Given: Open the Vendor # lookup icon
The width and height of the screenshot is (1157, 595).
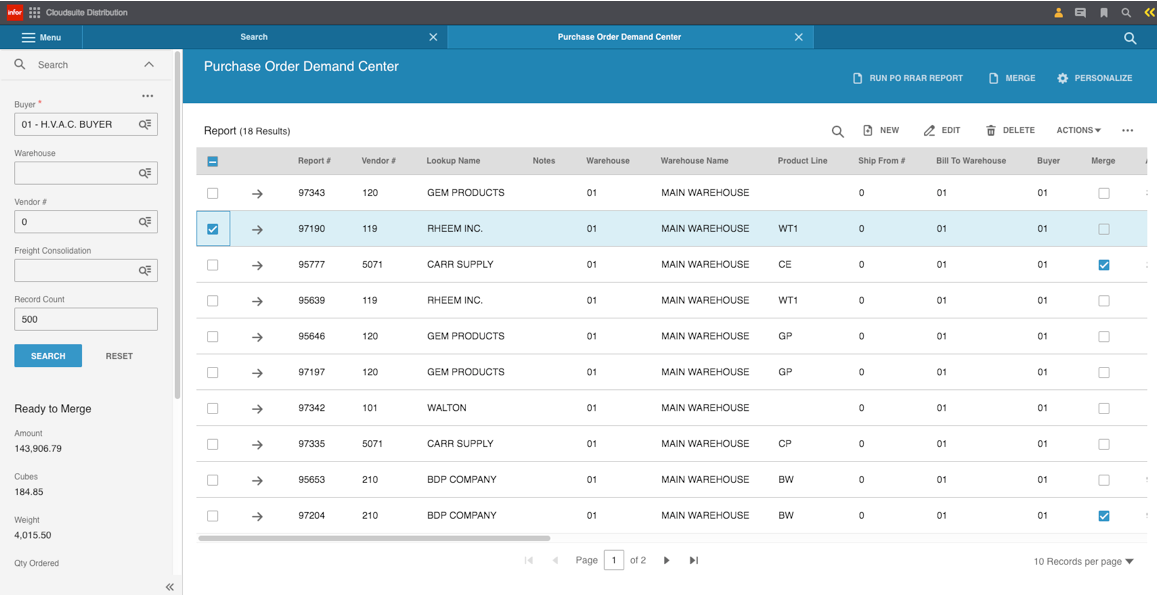Looking at the screenshot, I should (x=145, y=222).
